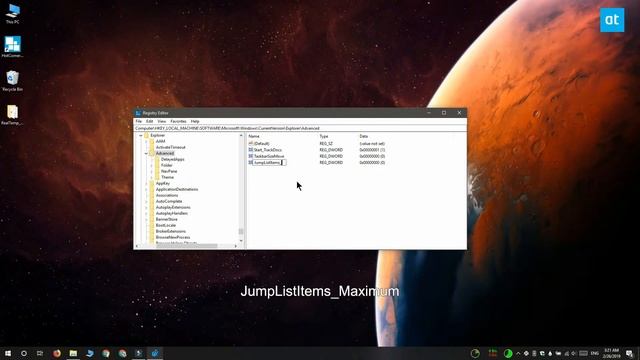This screenshot has height=360, width=640.
Task: Launch Firefox from the taskbar
Action: (57, 353)
